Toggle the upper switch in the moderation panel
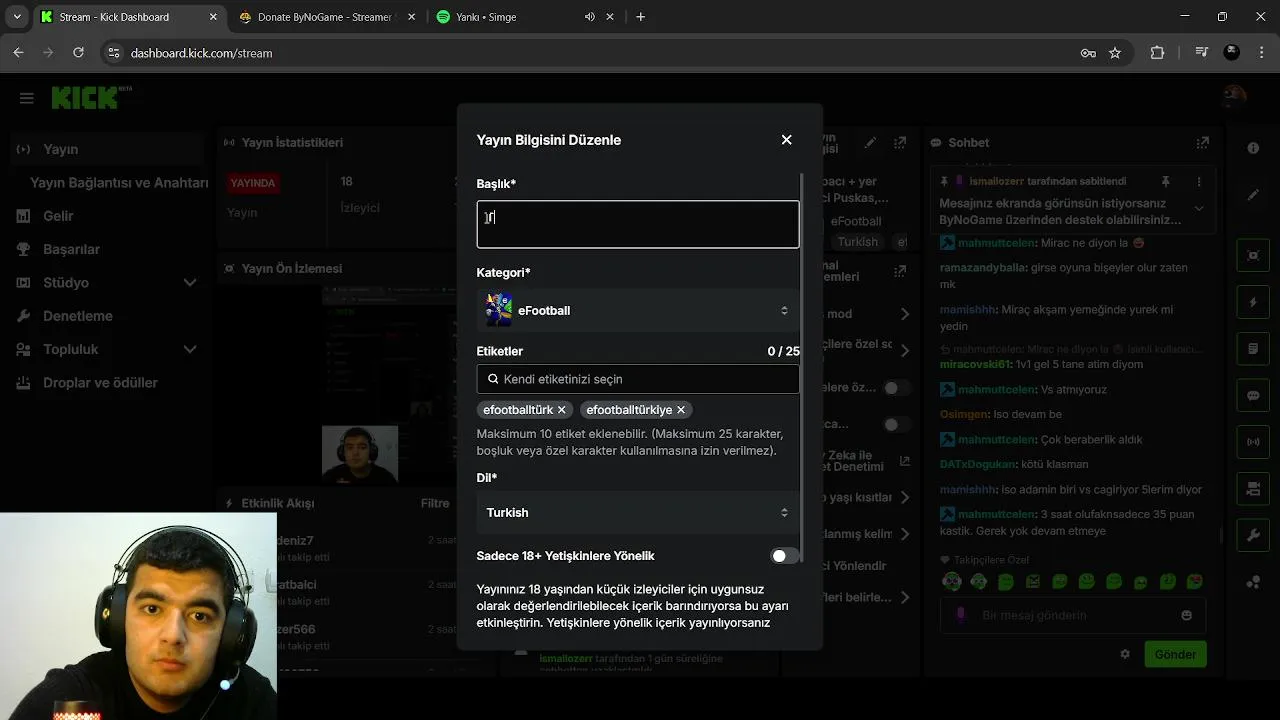This screenshot has width=1280, height=720. pyautogui.click(x=896, y=388)
